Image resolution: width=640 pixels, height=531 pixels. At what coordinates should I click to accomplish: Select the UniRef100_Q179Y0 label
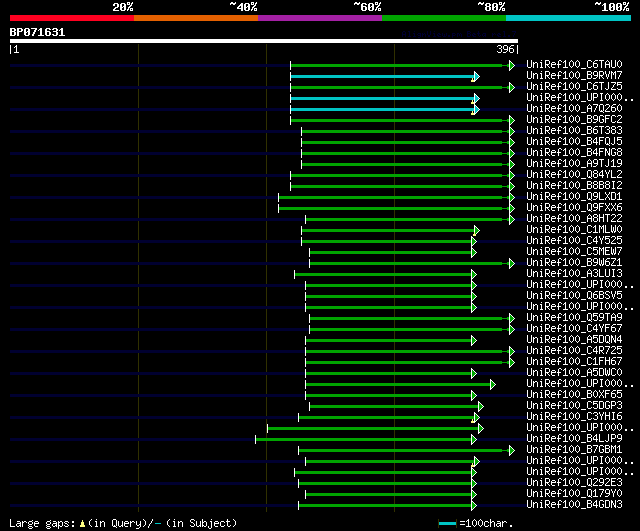(x=574, y=494)
